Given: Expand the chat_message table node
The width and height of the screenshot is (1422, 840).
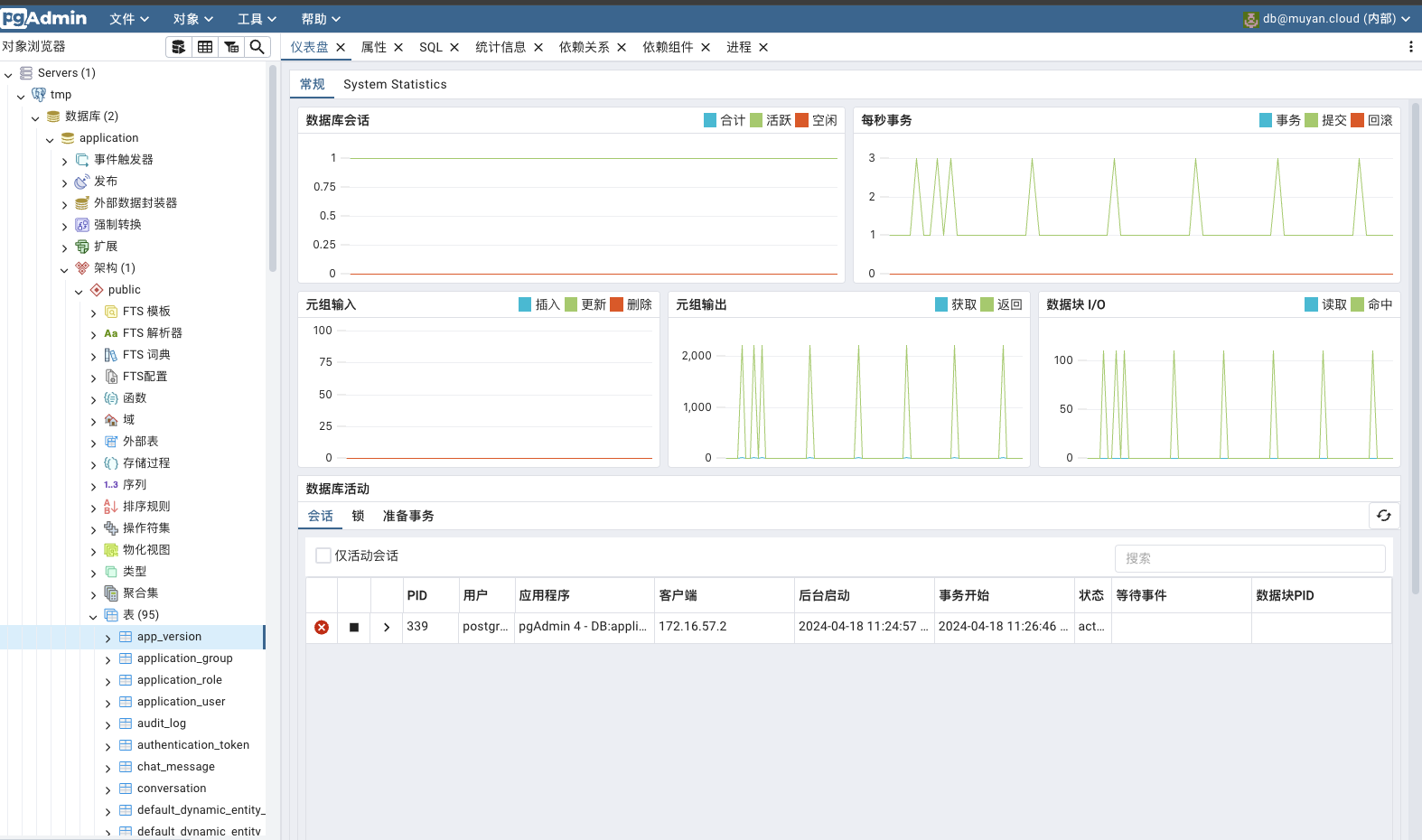Looking at the screenshot, I should 108,768.
